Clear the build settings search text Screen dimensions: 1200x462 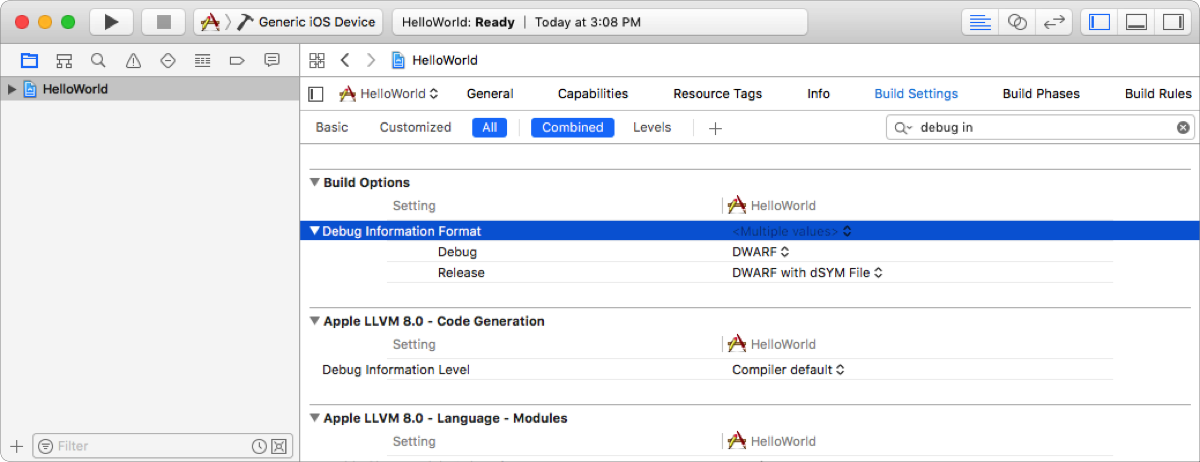[1183, 128]
